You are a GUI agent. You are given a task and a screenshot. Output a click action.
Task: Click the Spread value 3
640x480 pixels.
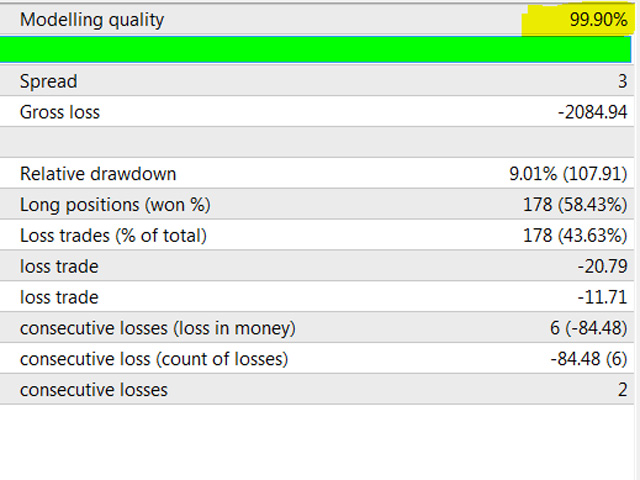click(x=621, y=81)
